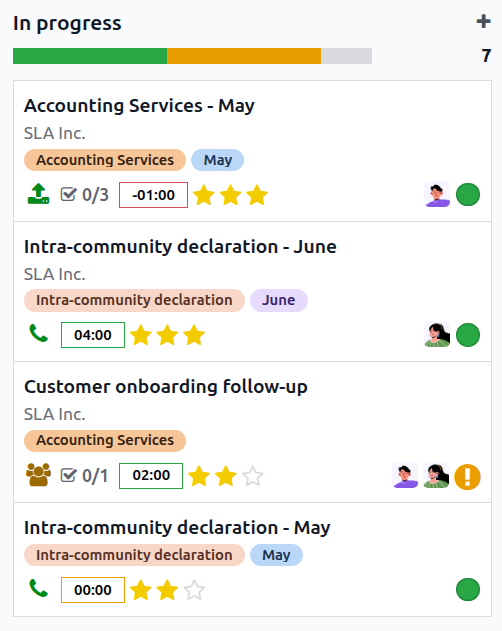This screenshot has width=502, height=631.
Task: Open the Intra-community declaration - June task title
Action: point(180,246)
